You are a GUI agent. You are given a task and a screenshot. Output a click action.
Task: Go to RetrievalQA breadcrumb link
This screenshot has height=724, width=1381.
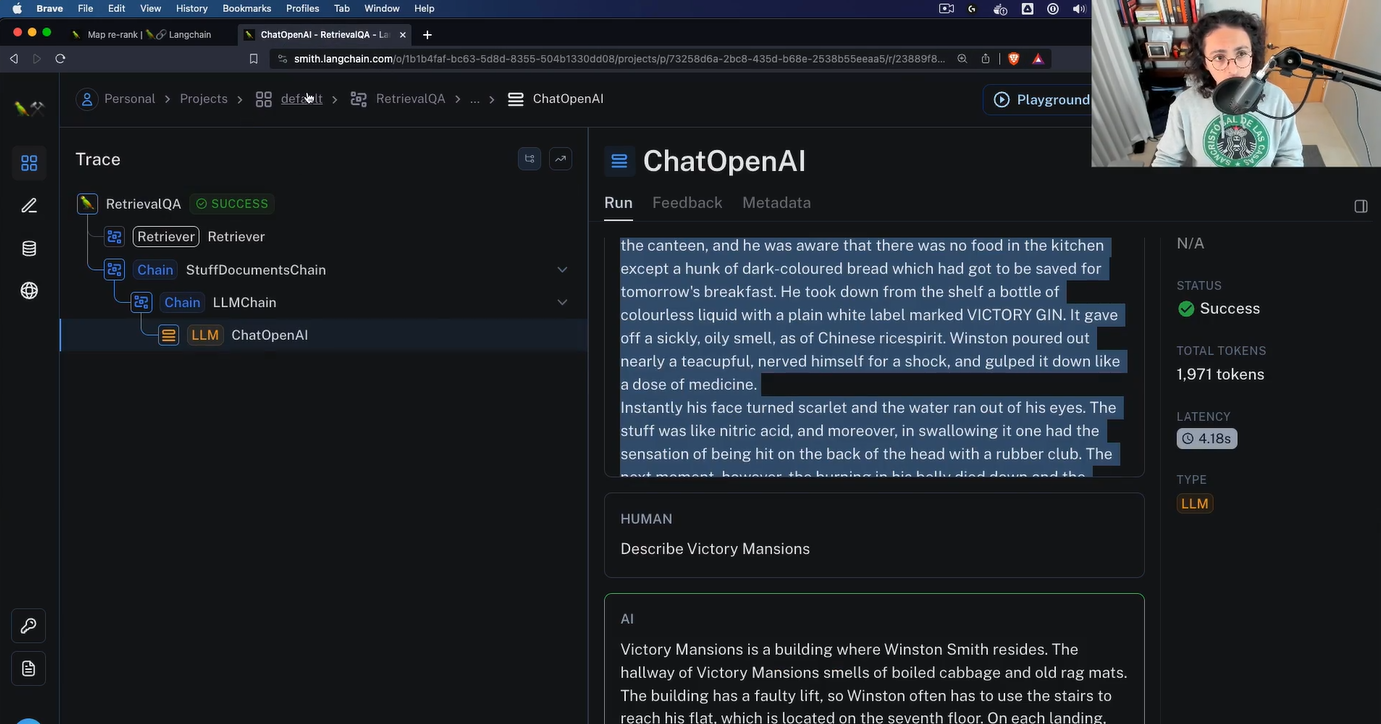click(x=410, y=99)
